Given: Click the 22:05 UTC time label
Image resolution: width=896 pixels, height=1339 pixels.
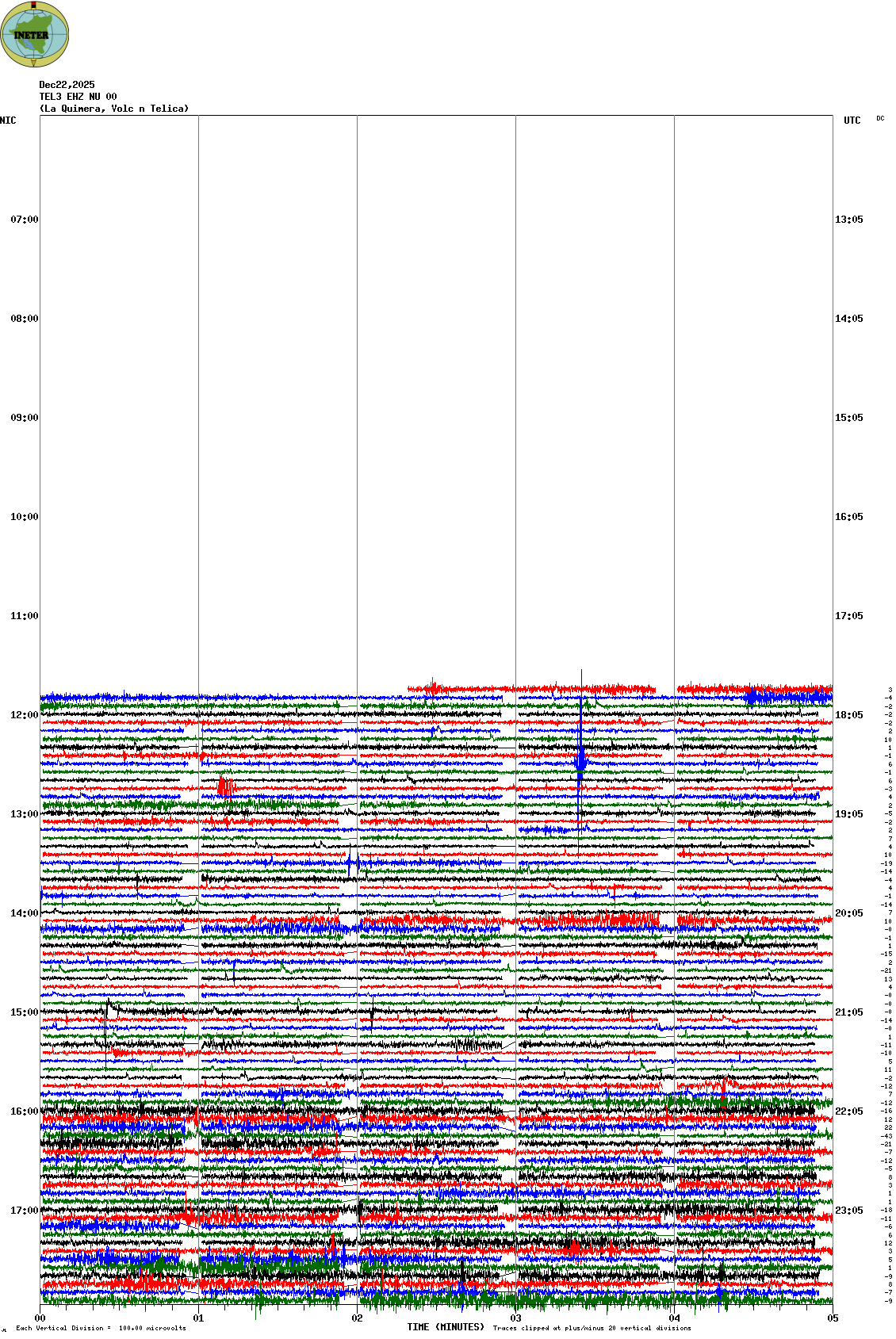Looking at the screenshot, I should tap(848, 1111).
